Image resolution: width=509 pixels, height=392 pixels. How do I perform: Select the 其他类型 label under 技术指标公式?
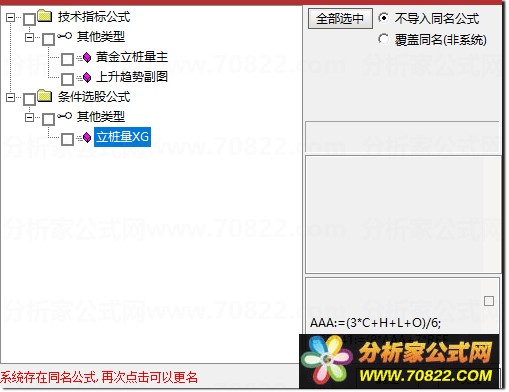pos(101,37)
